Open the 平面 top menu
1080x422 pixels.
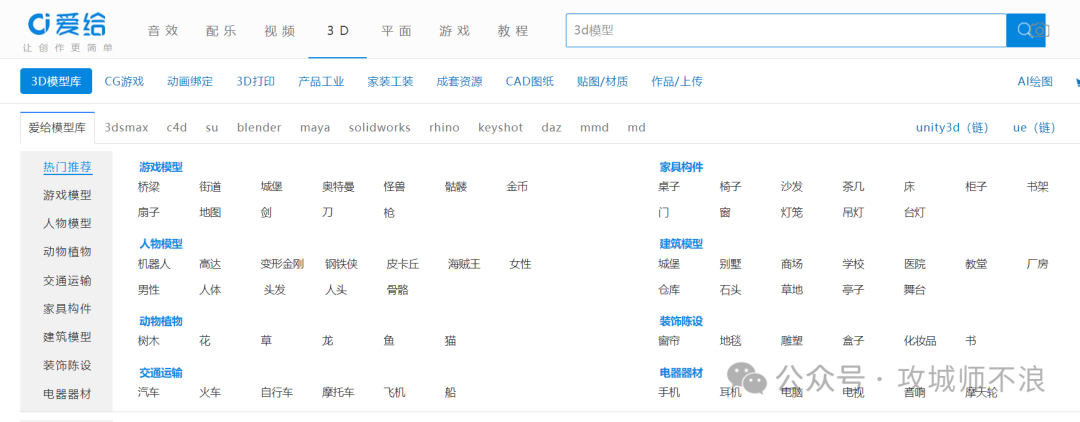coord(396,30)
